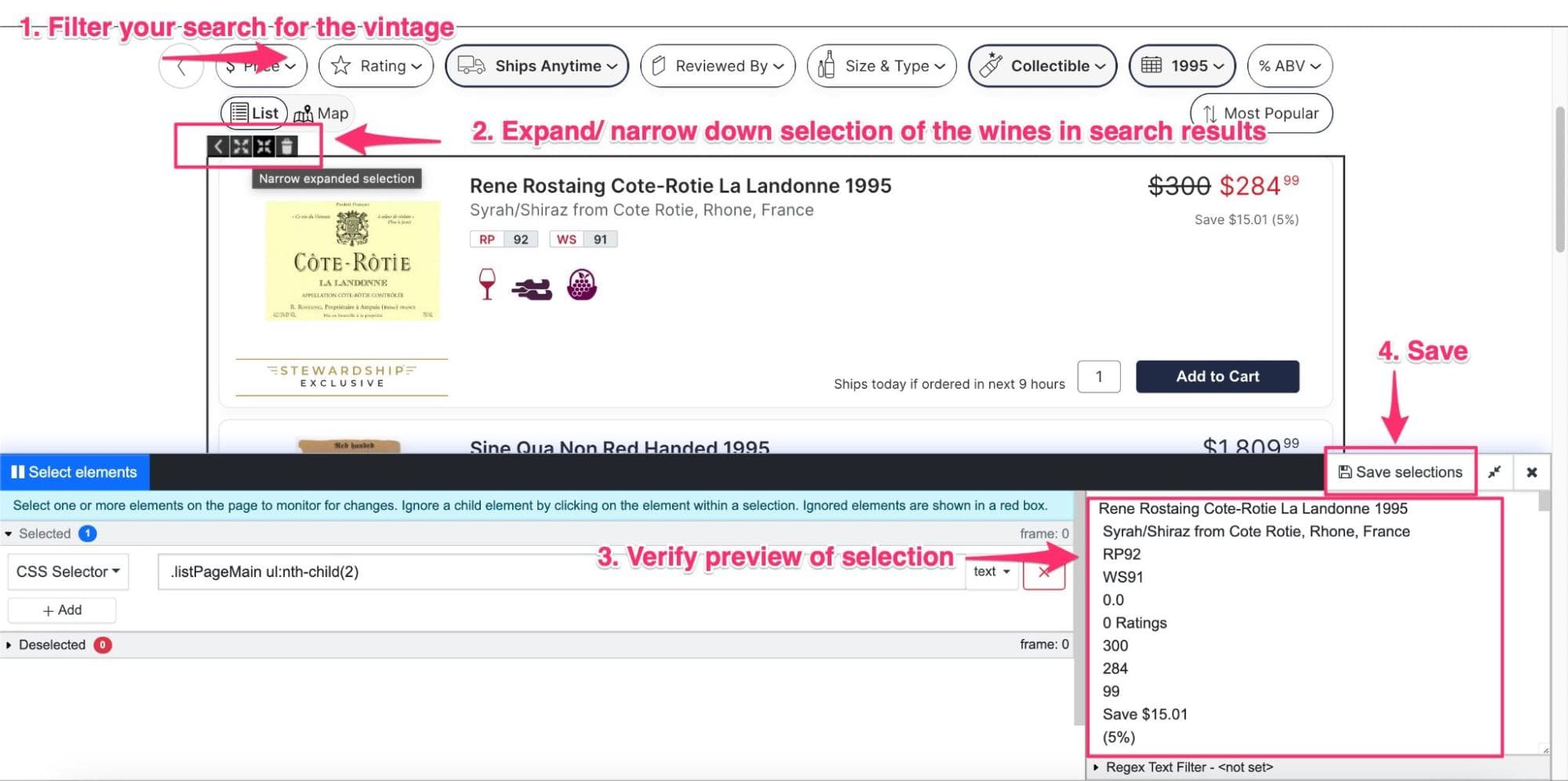This screenshot has width=1568, height=781.
Task: Click the expand selection arrows icon
Action: click(x=240, y=146)
